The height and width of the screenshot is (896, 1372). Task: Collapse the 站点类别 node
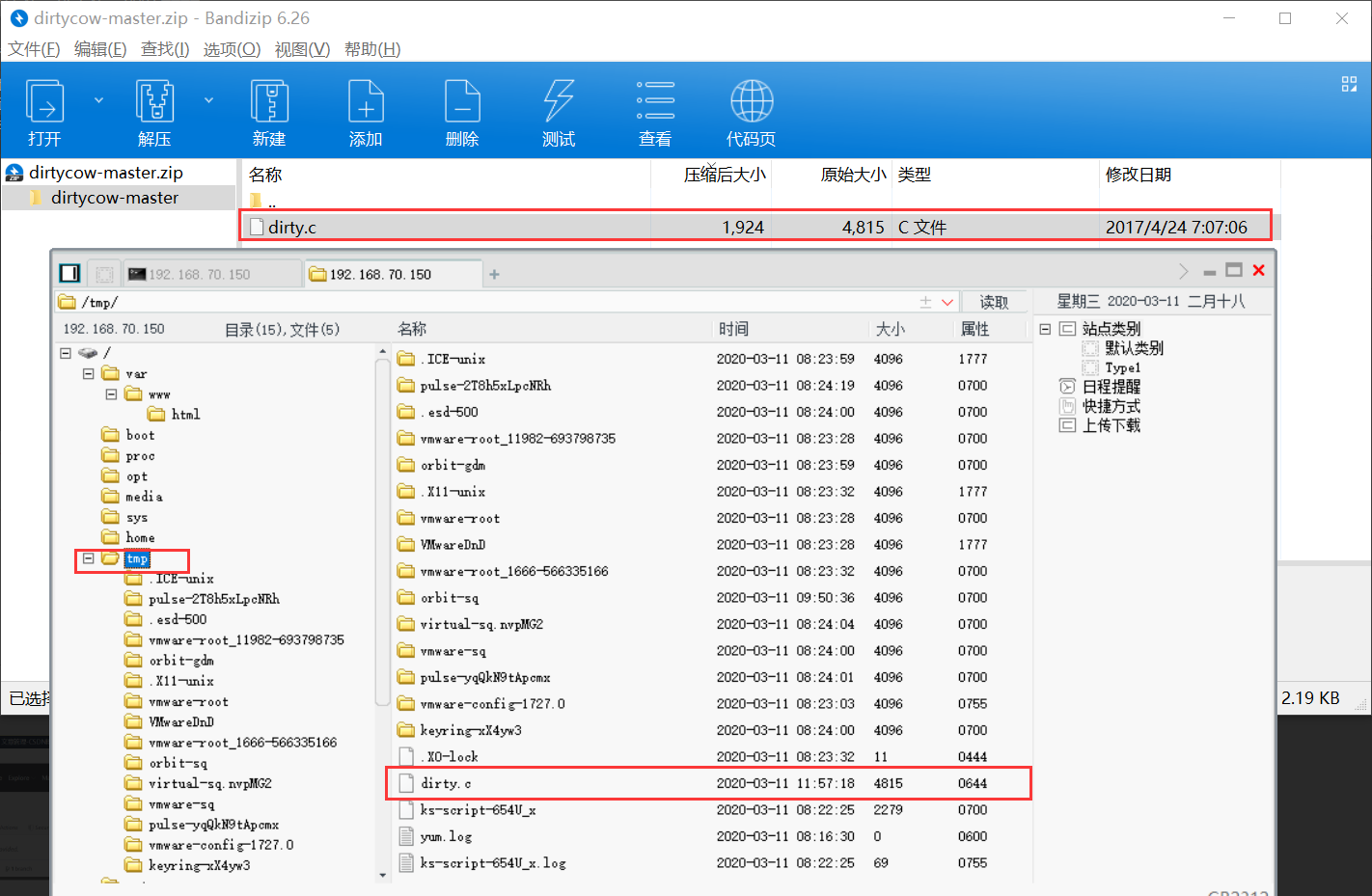tap(1045, 329)
